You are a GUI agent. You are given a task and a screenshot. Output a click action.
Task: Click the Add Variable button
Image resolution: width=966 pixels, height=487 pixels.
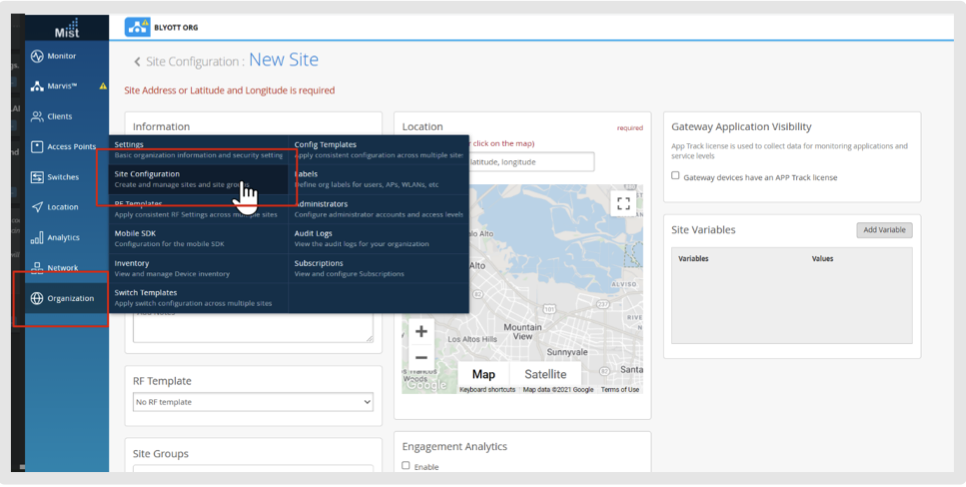(x=884, y=230)
